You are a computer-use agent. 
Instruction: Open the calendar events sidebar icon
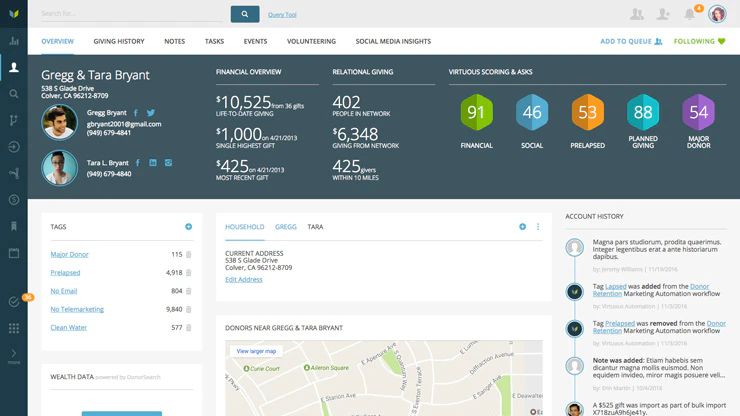click(14, 253)
